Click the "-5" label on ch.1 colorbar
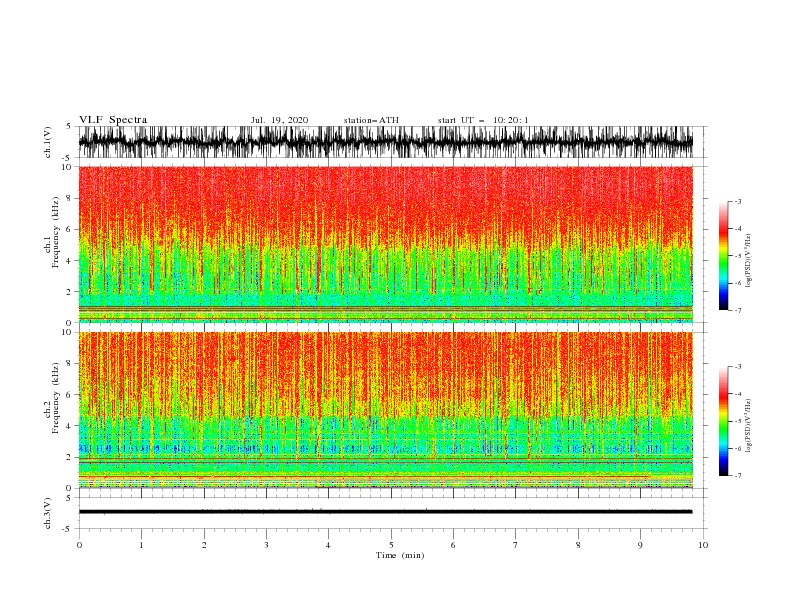 tap(738, 256)
